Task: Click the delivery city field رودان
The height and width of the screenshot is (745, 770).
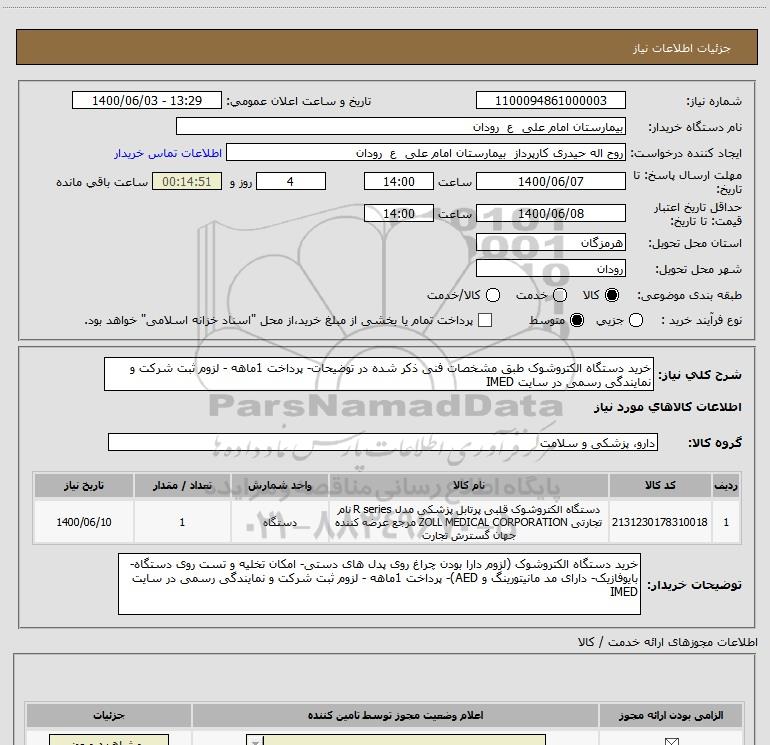Action: pyautogui.click(x=550, y=269)
